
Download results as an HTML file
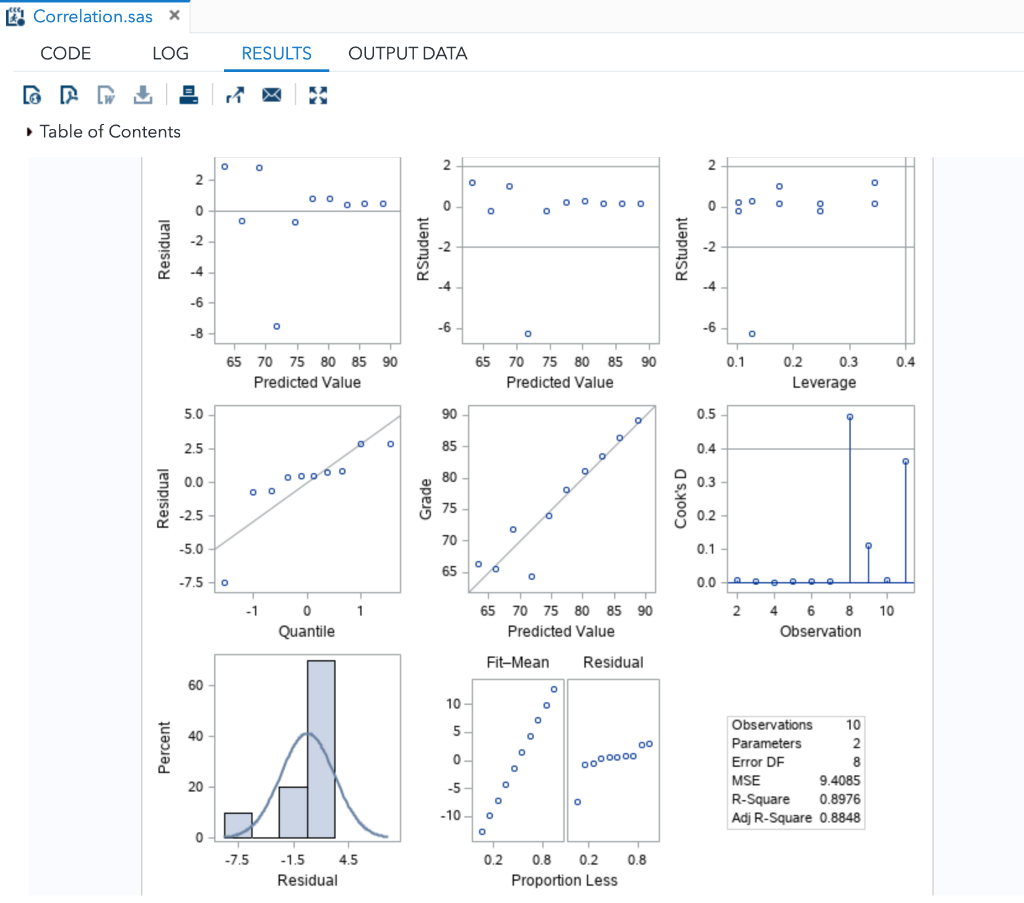[28, 94]
